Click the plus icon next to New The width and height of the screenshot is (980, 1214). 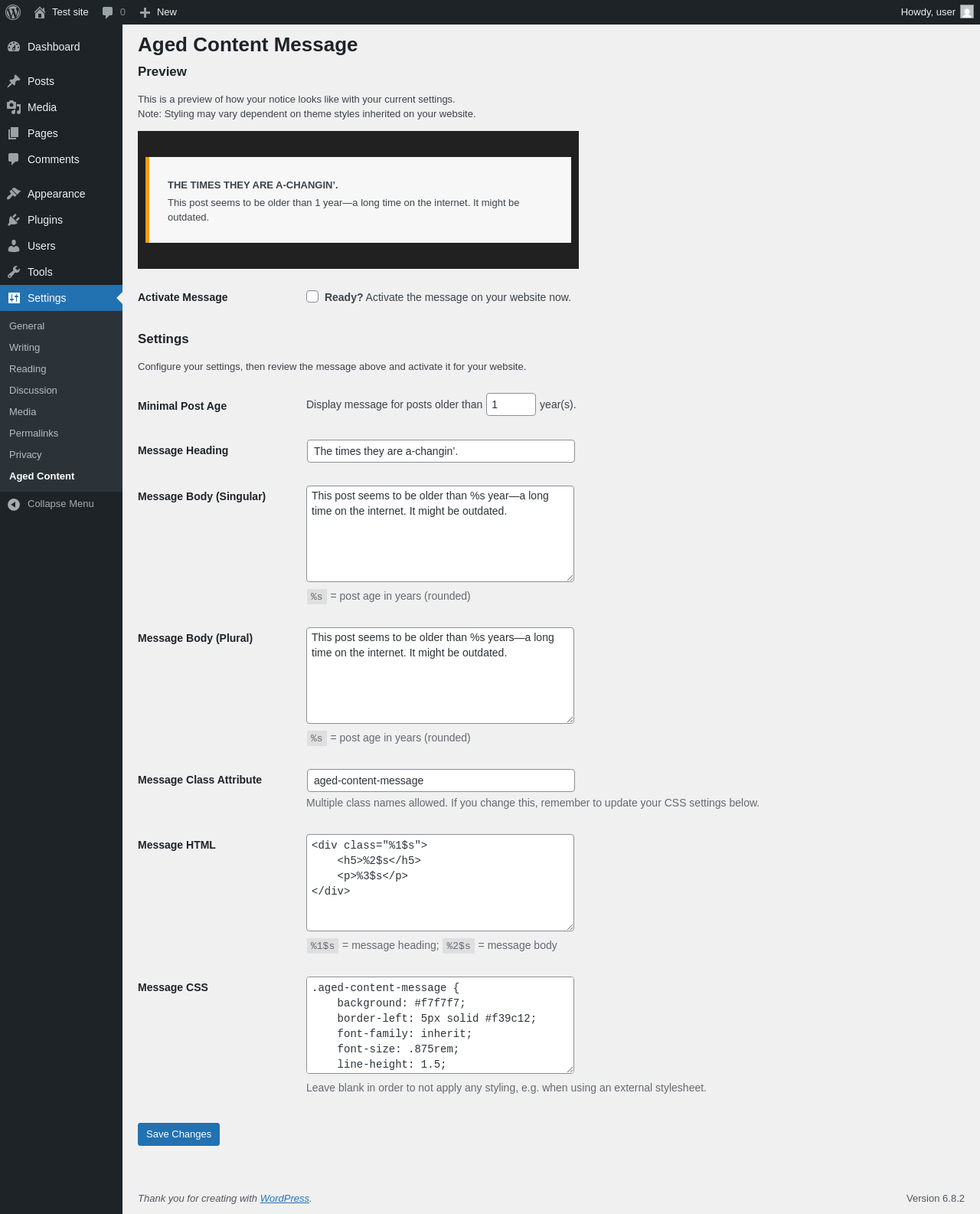(145, 12)
